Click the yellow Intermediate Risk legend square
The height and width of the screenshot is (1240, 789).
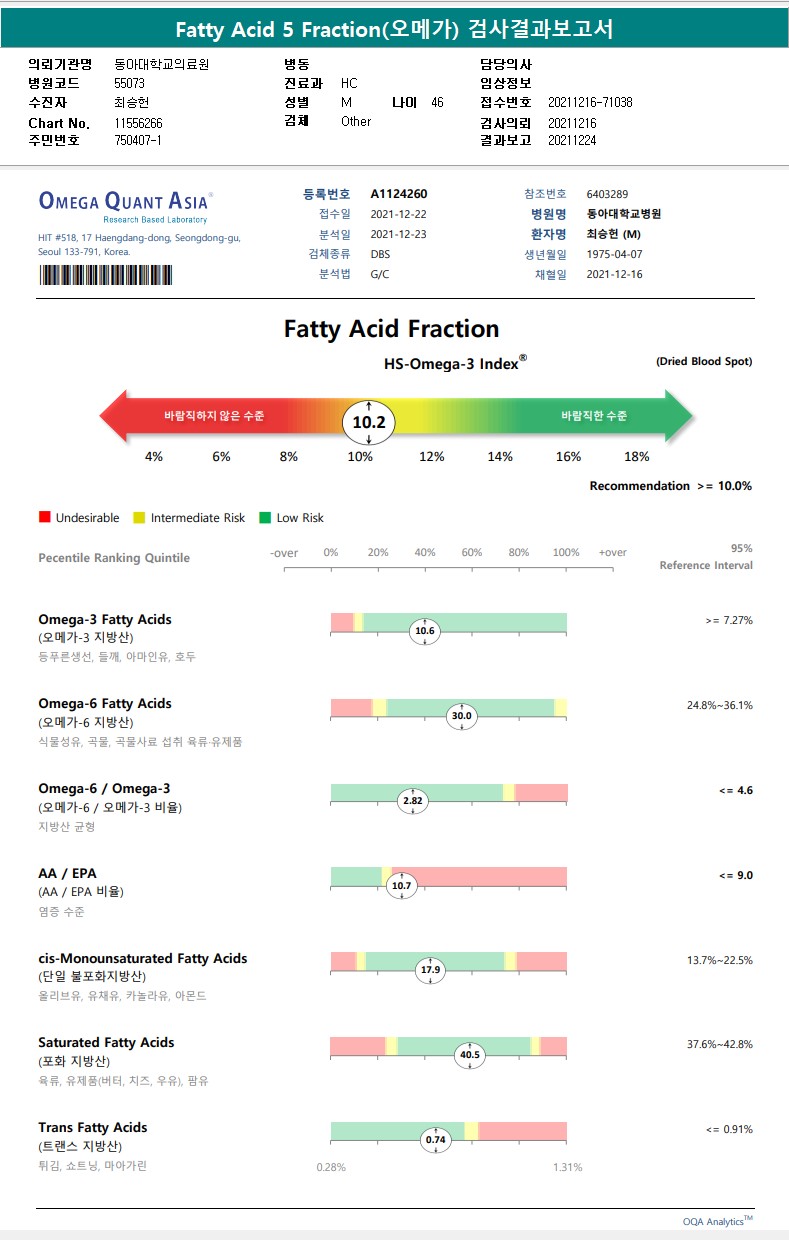point(139,518)
